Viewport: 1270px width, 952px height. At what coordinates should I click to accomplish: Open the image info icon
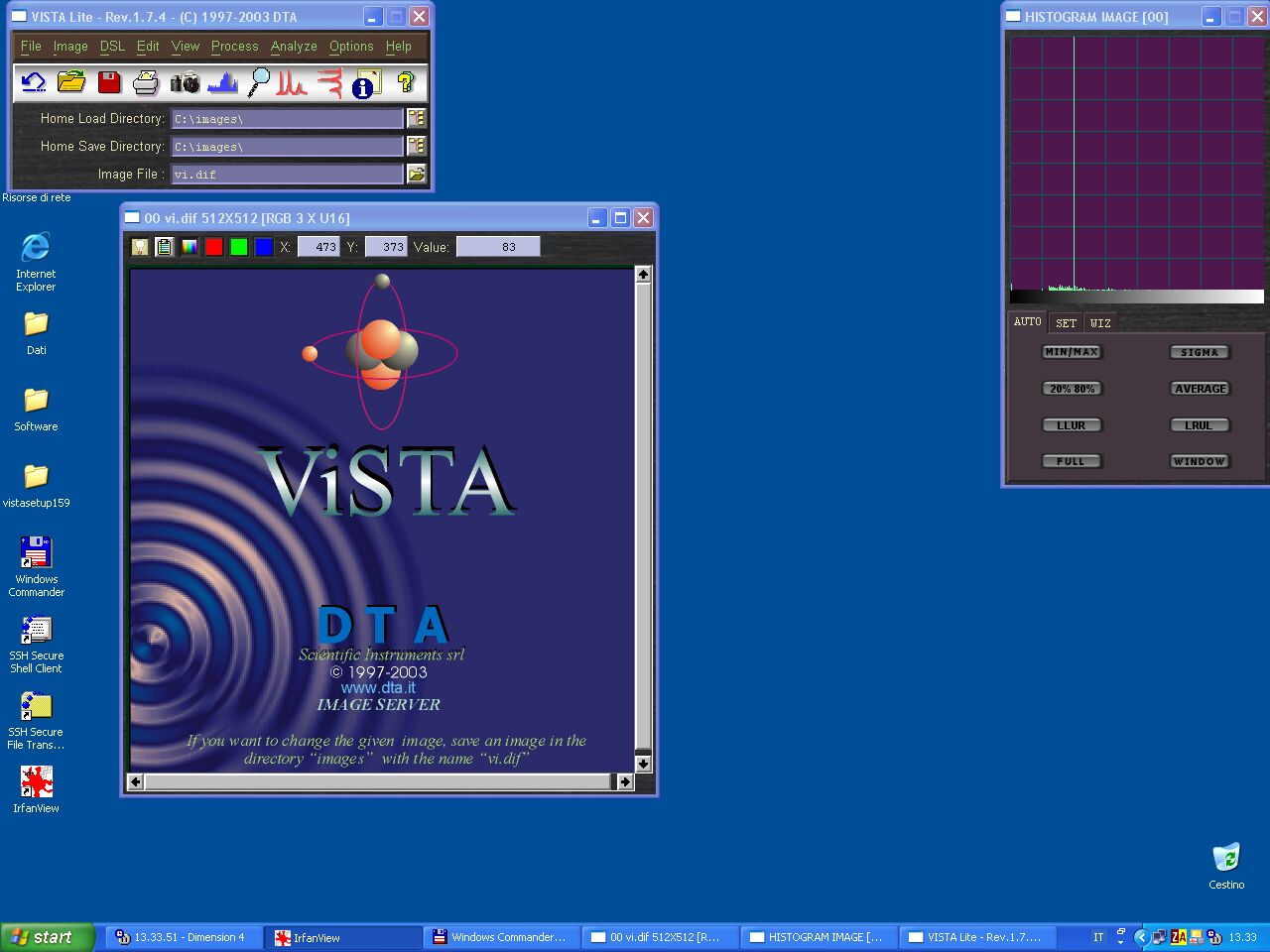pos(366,83)
